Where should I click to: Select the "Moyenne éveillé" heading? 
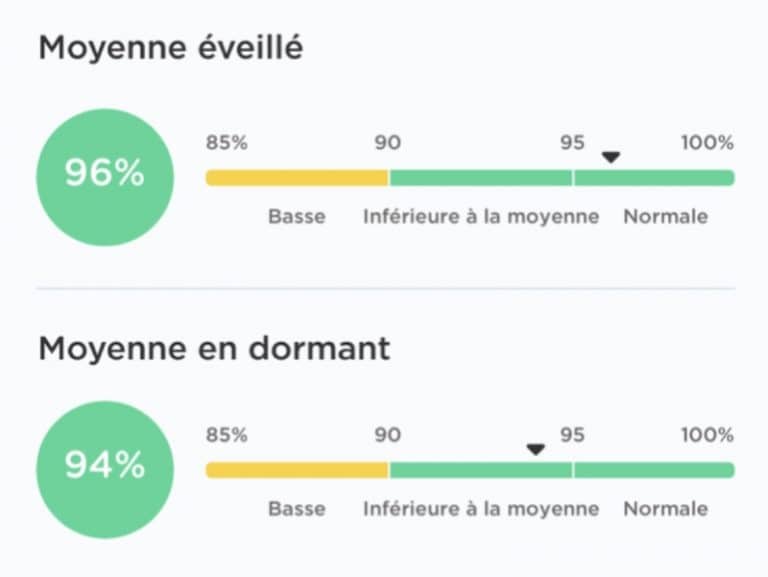170,49
